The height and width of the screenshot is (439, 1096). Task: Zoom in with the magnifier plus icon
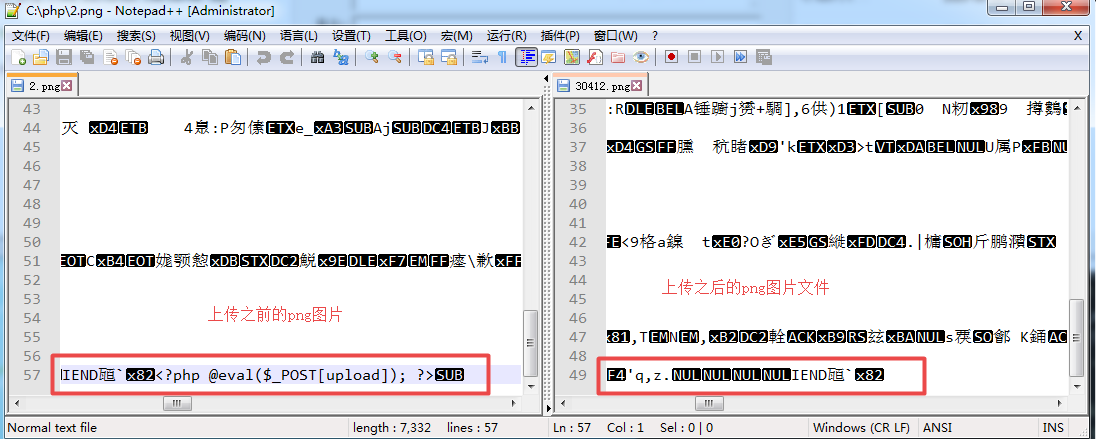[x=372, y=57]
